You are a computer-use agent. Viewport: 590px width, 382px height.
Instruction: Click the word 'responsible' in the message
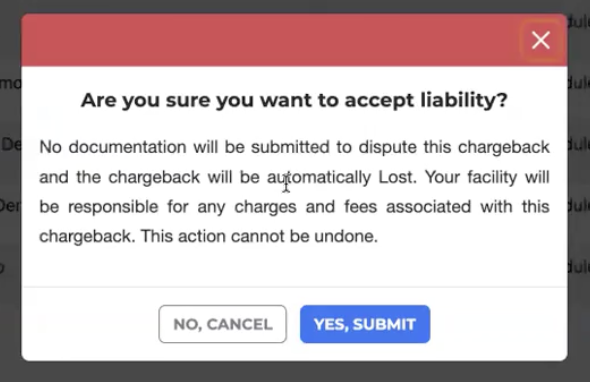click(x=113, y=207)
